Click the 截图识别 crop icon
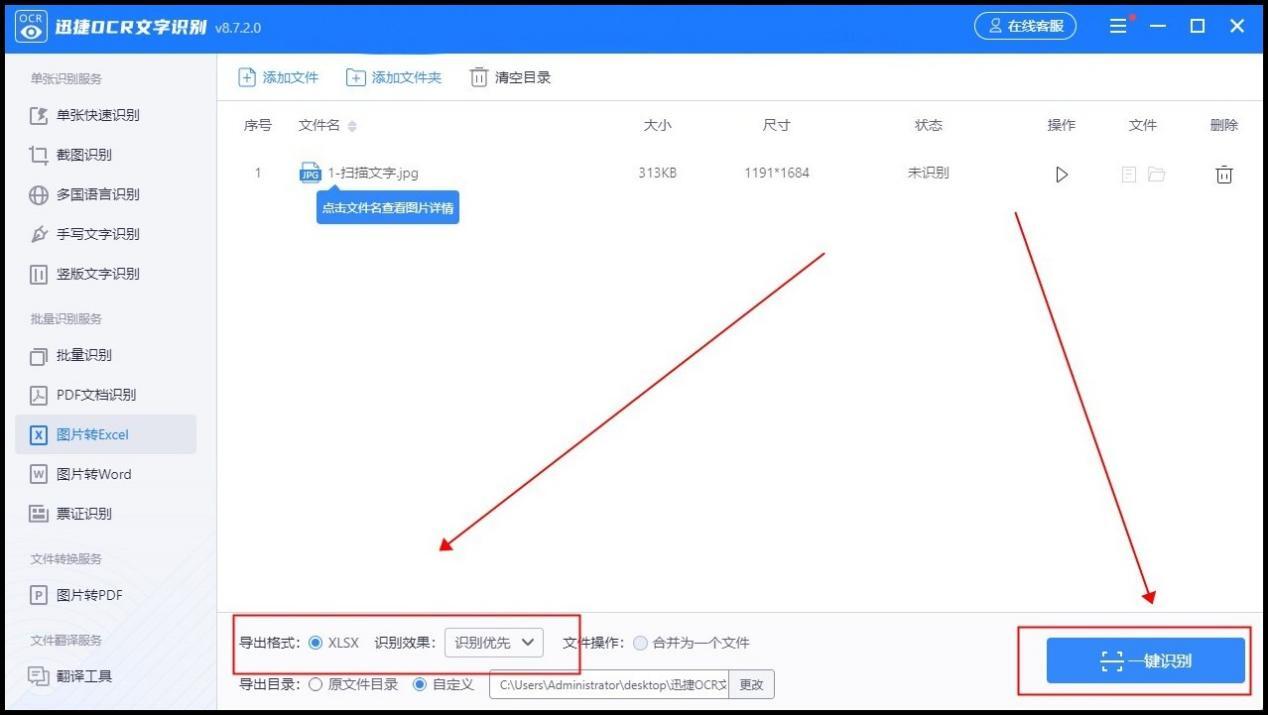The width and height of the screenshot is (1268, 715). 39,155
